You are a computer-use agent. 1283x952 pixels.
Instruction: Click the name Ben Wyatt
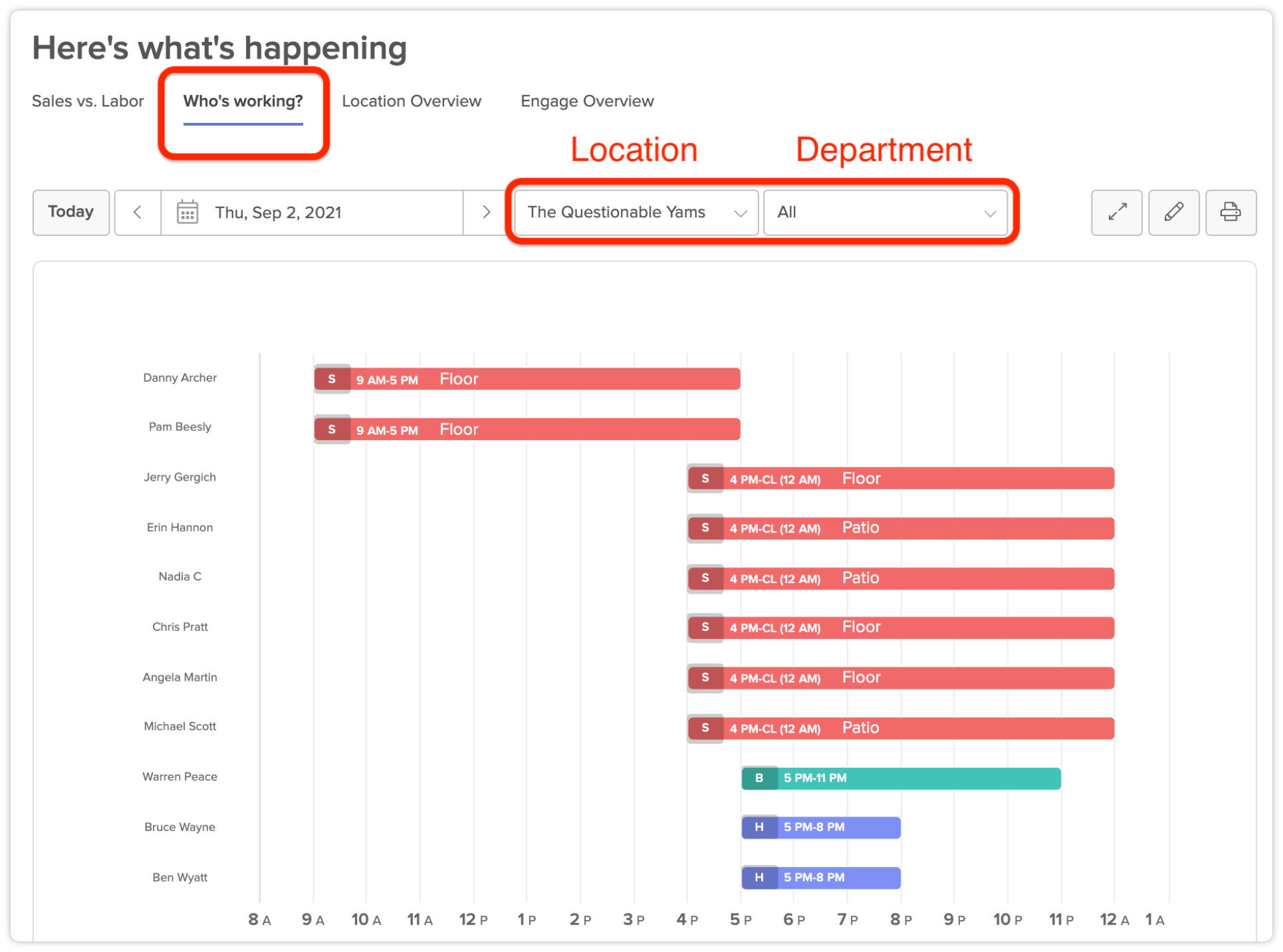[x=179, y=878]
